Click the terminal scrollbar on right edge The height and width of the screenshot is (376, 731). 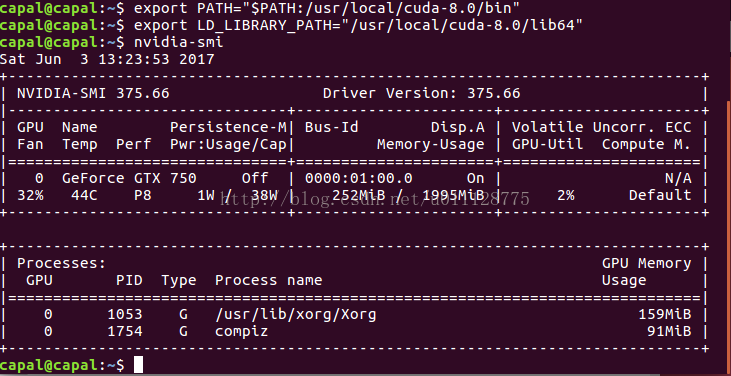(728, 237)
